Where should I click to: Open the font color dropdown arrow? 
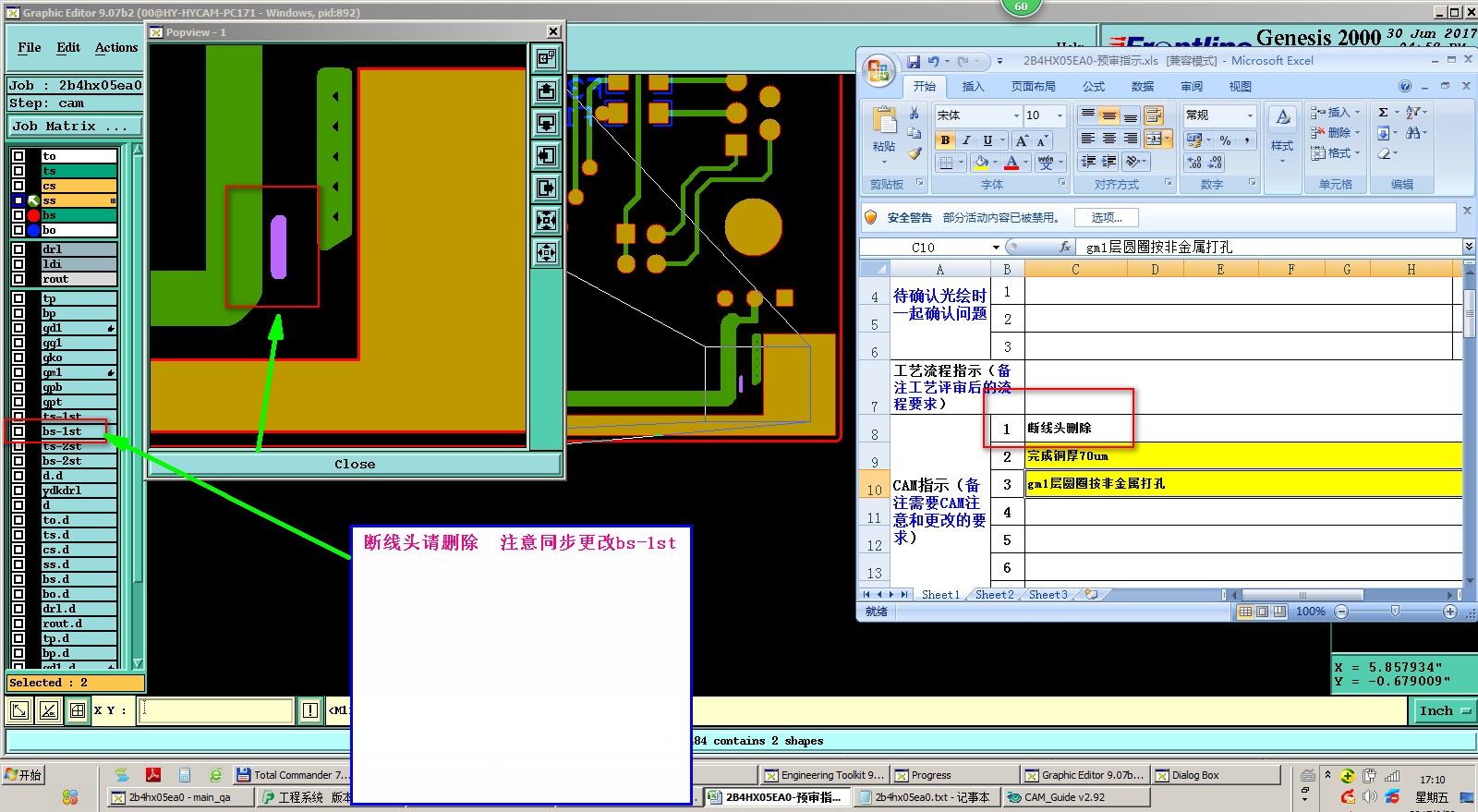pos(1026,163)
